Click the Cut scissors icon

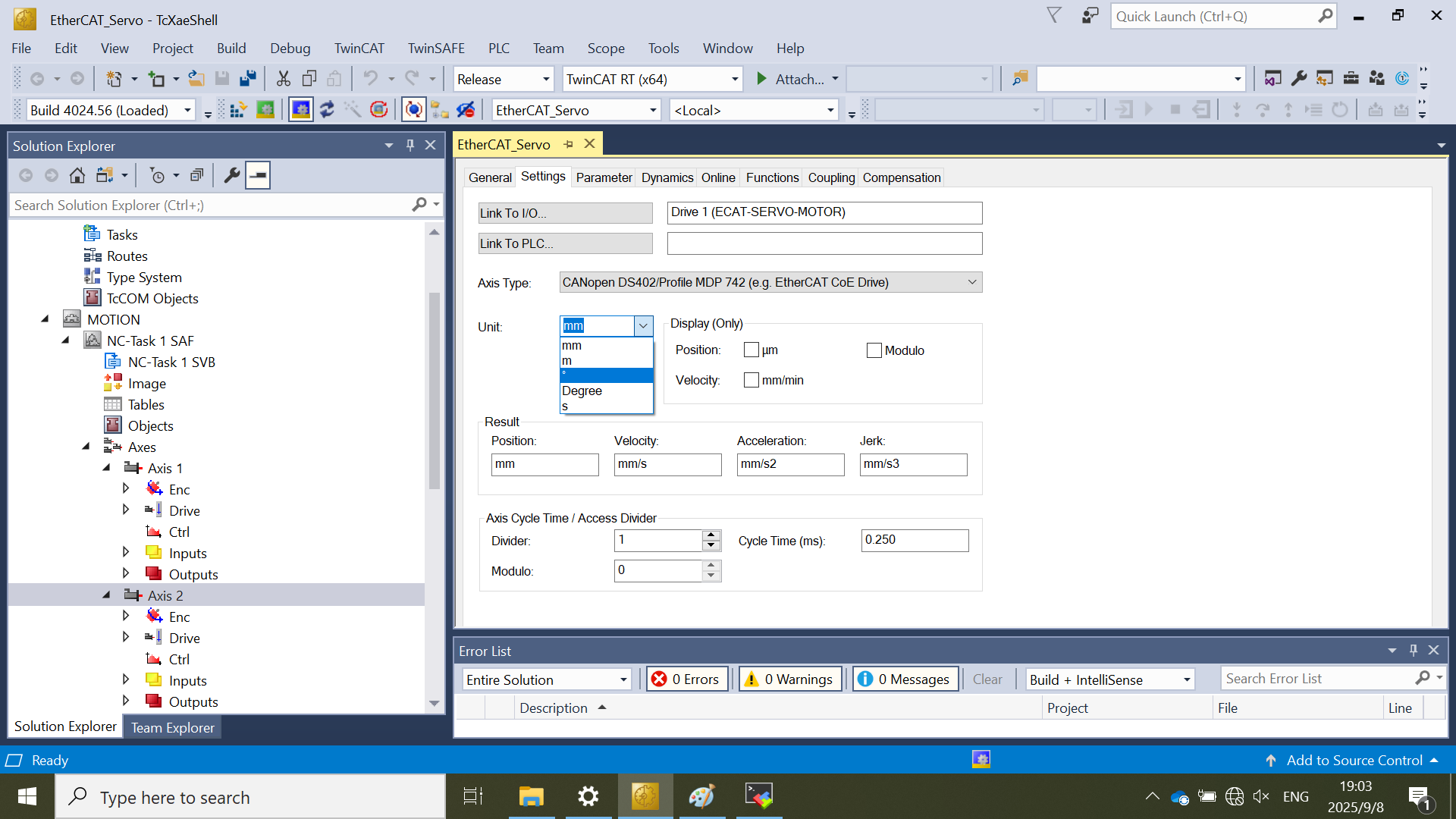(283, 79)
